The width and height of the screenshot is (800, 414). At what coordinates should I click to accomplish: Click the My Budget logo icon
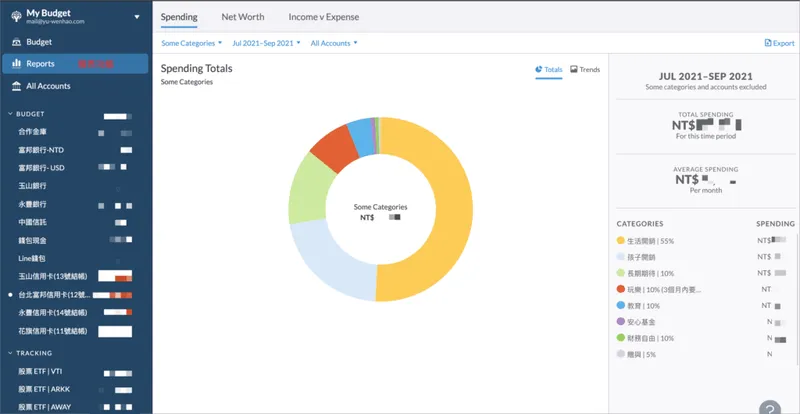pos(13,16)
